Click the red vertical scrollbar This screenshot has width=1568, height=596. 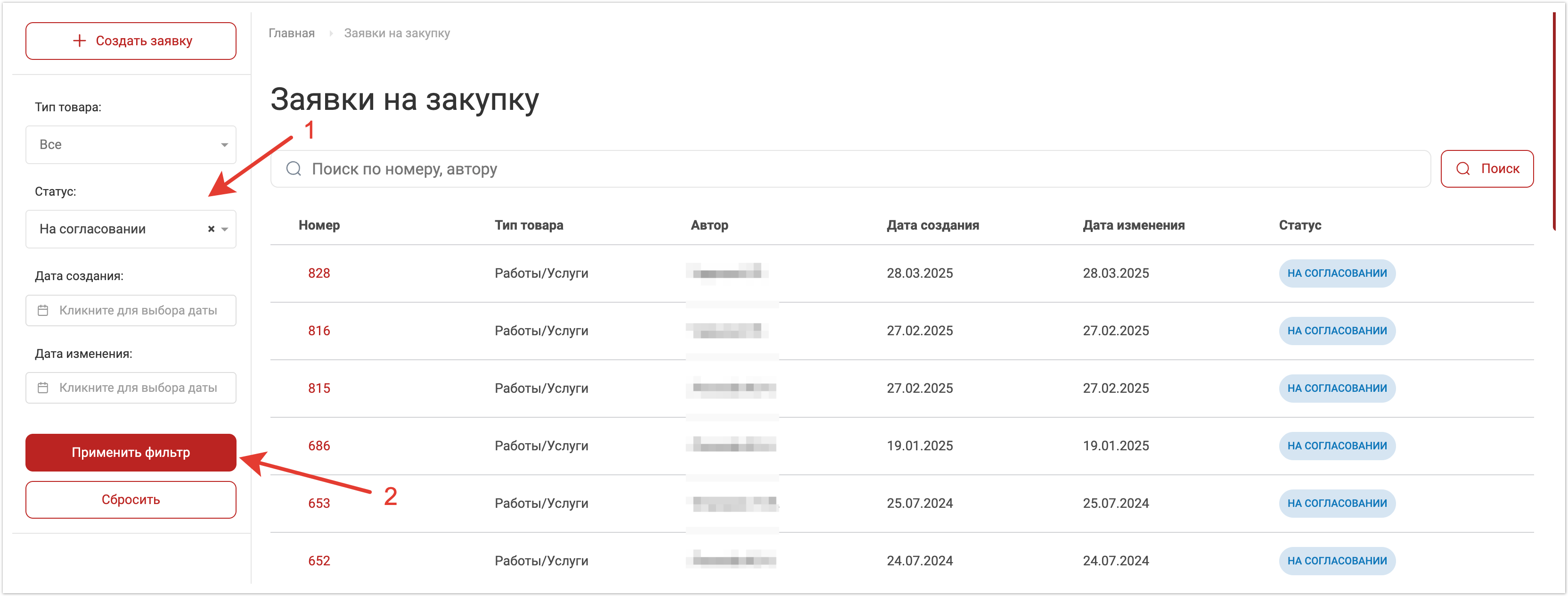coord(1554,122)
